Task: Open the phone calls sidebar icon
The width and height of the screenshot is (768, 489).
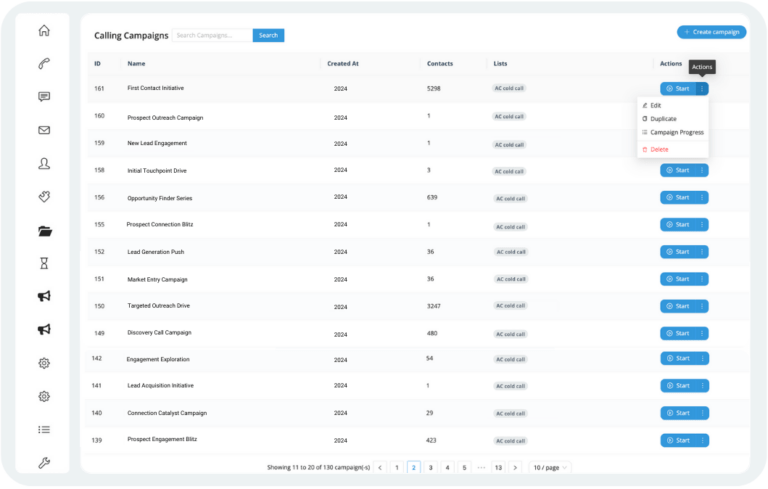Action: tap(44, 64)
